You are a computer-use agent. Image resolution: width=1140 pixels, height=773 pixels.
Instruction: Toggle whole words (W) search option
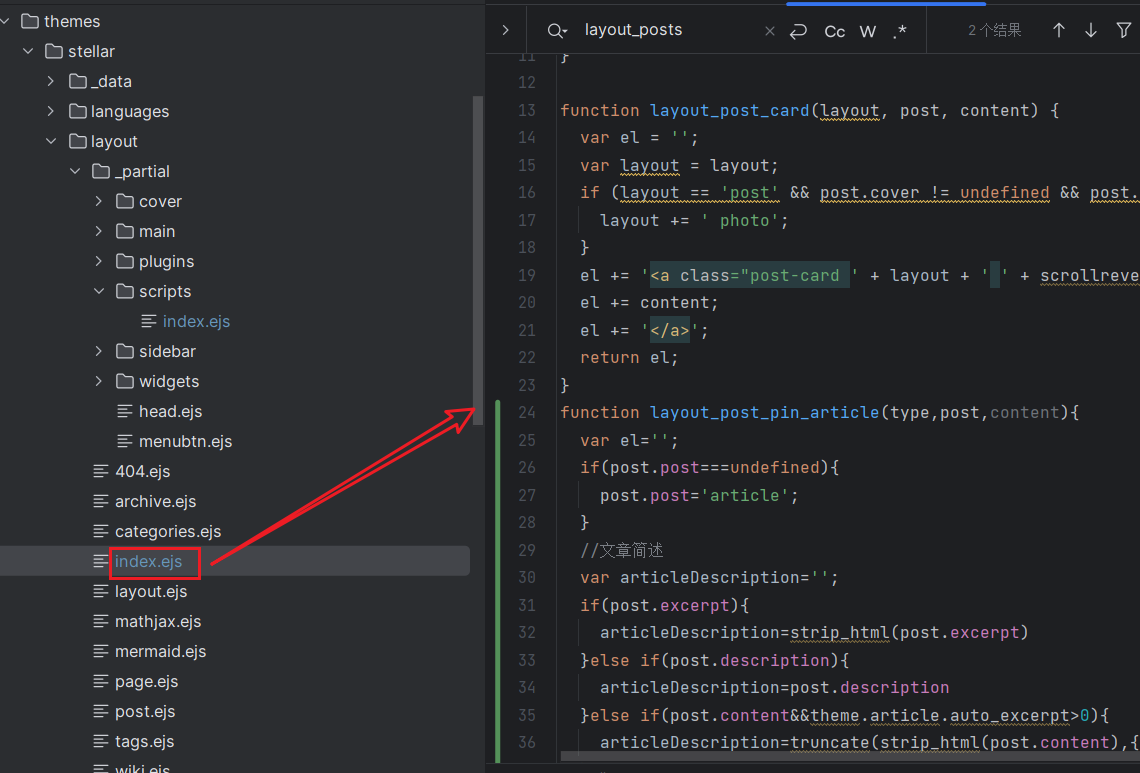coord(868,31)
